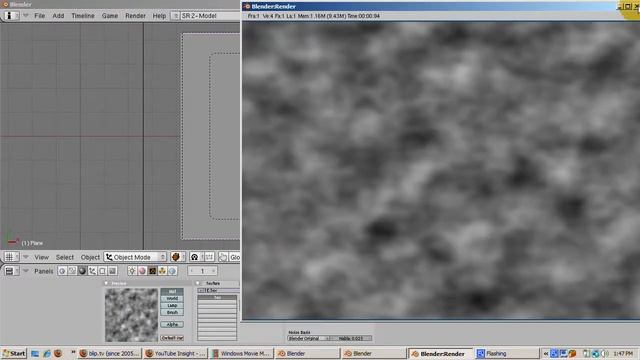
Task: Select Lamp texture source button
Action: click(172, 305)
